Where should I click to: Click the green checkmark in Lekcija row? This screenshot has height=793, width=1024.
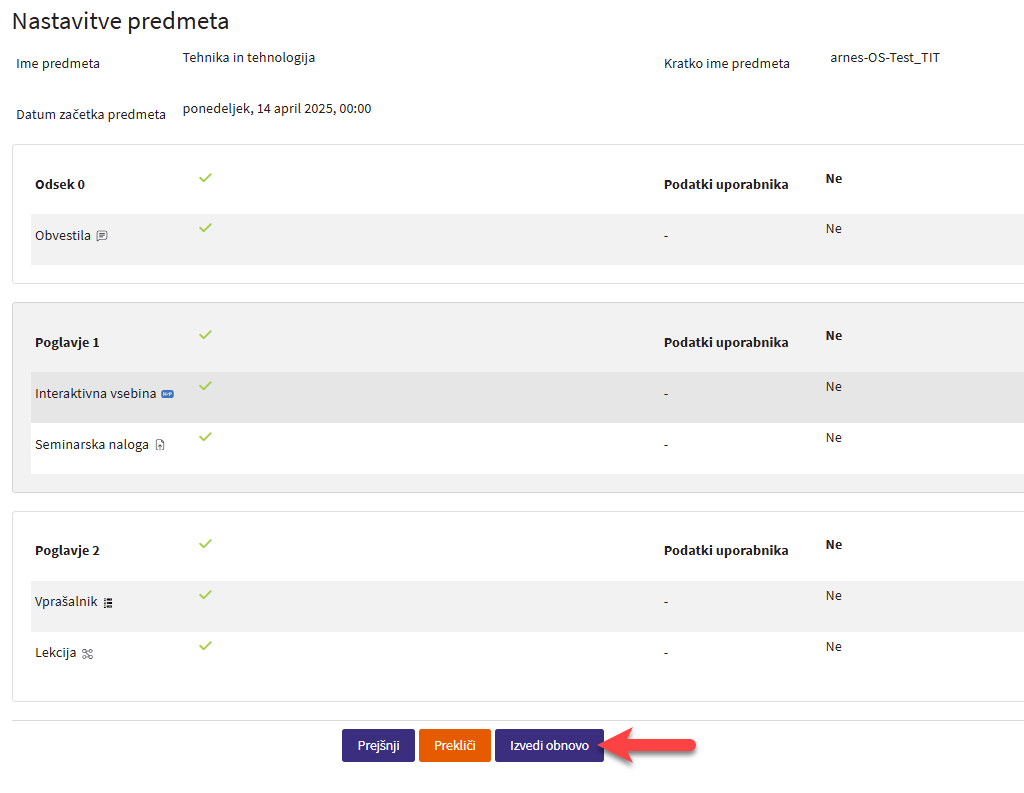pos(205,646)
